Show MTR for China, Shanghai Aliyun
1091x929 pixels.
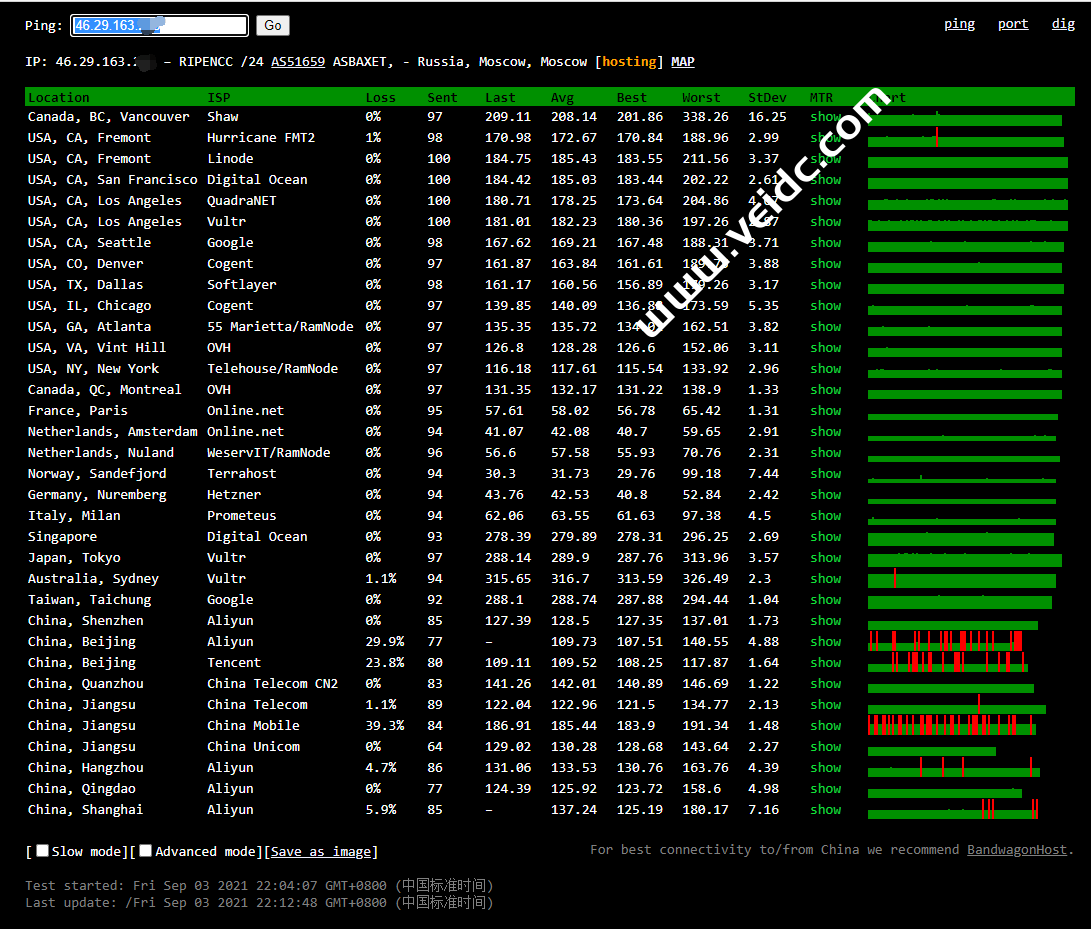pyautogui.click(x=825, y=810)
